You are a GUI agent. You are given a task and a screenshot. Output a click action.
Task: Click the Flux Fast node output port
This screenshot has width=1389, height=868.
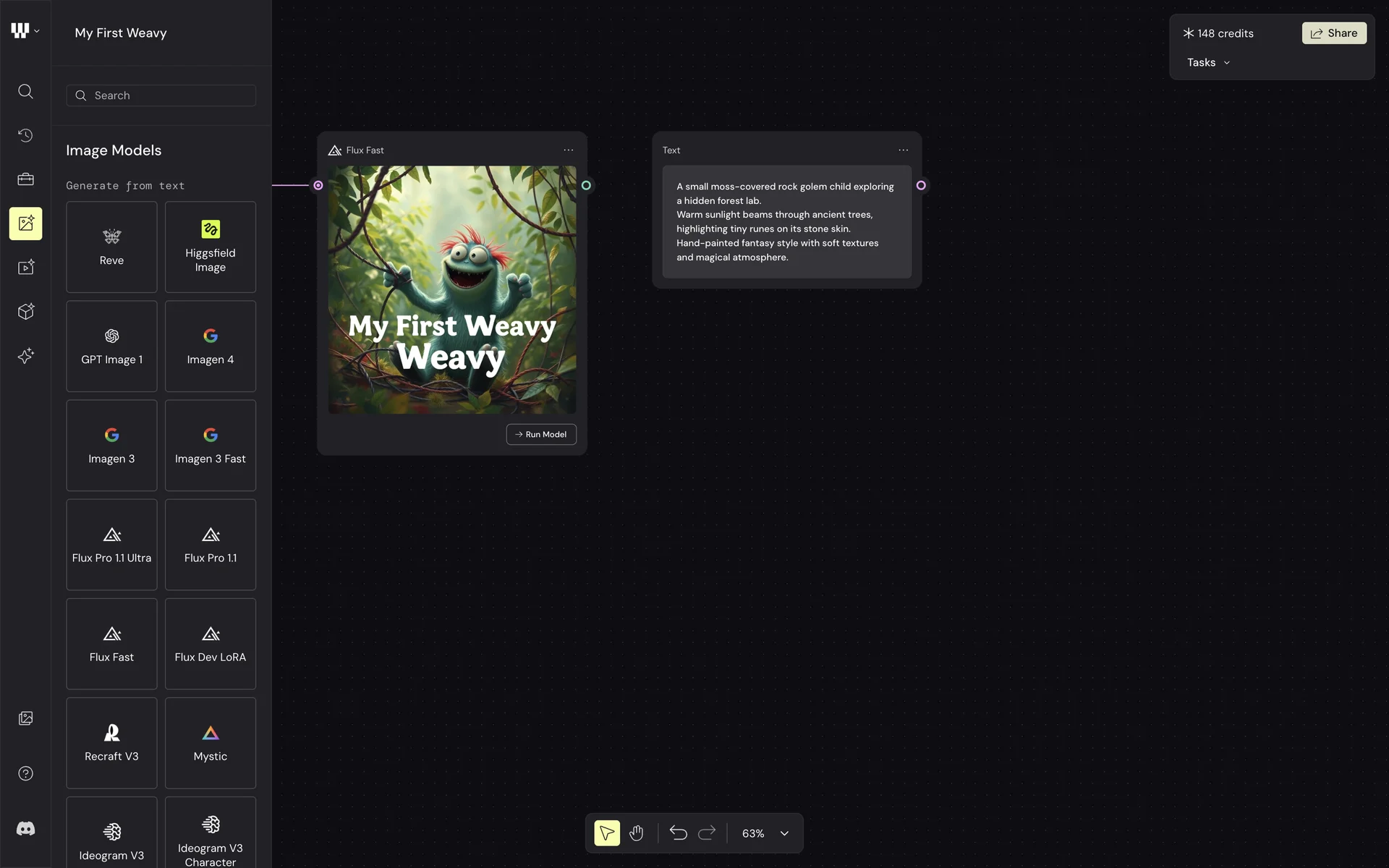tap(586, 185)
